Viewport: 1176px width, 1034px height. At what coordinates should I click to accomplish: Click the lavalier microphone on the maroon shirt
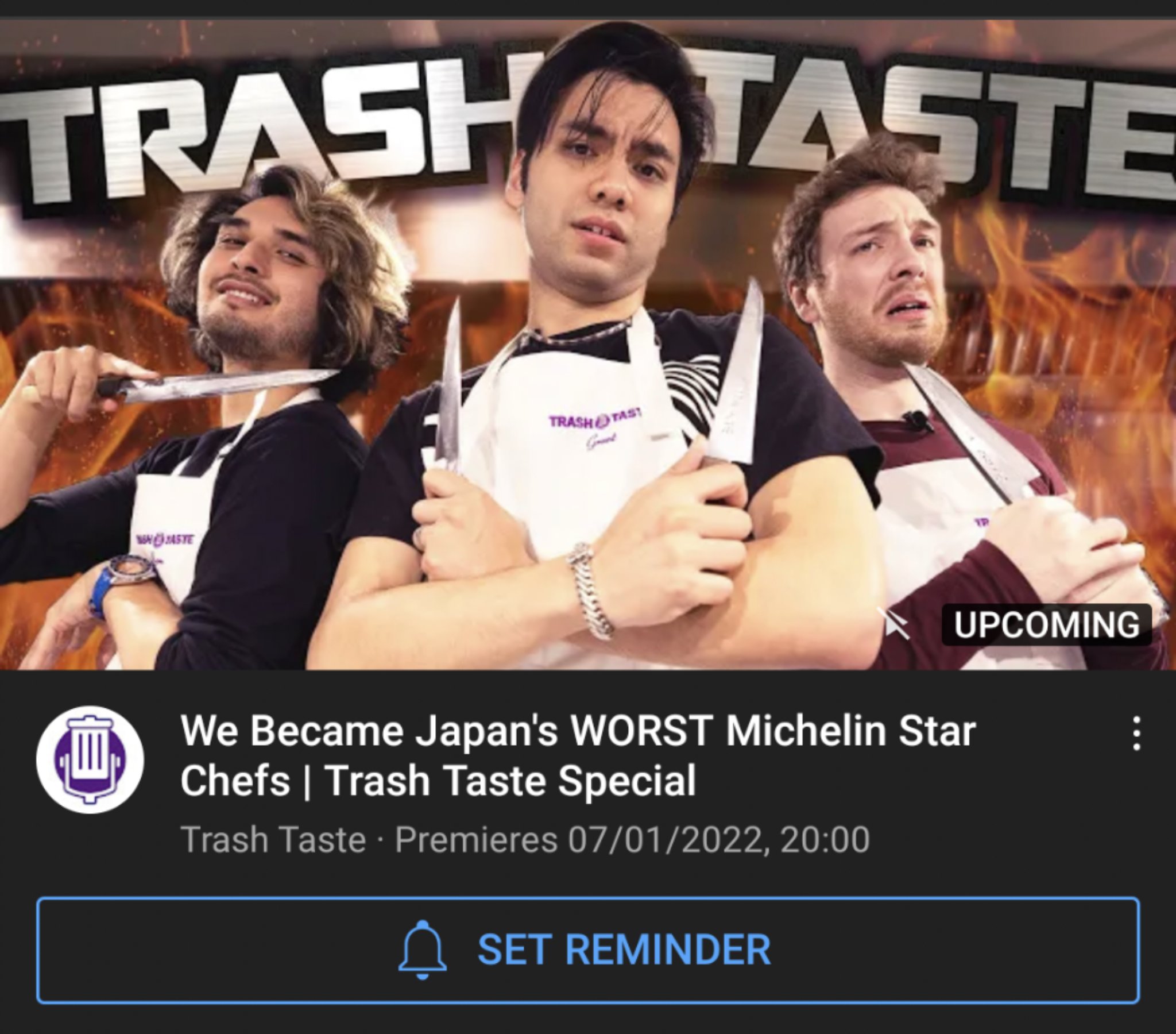point(917,420)
